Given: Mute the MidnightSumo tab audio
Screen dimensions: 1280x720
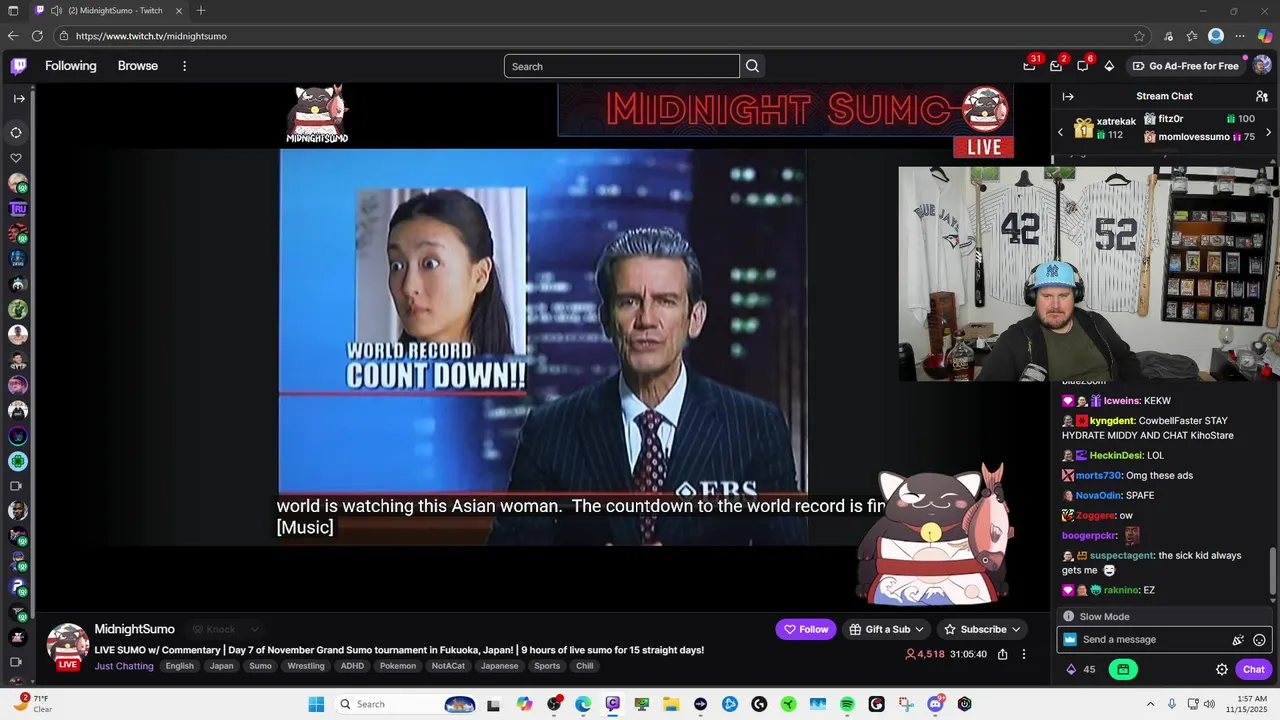Looking at the screenshot, I should click(x=56, y=10).
